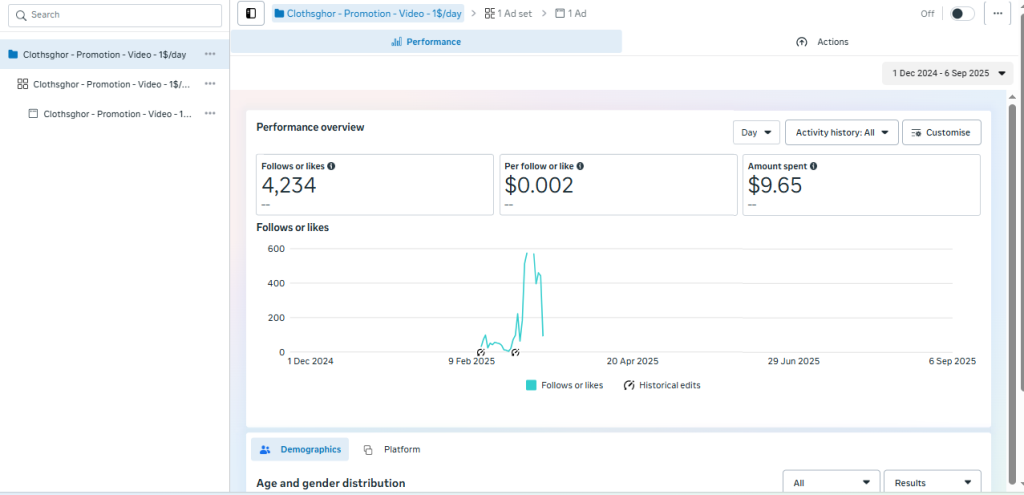Click the first historical edits marker on chart
The height and width of the screenshot is (495, 1024).
pos(481,352)
